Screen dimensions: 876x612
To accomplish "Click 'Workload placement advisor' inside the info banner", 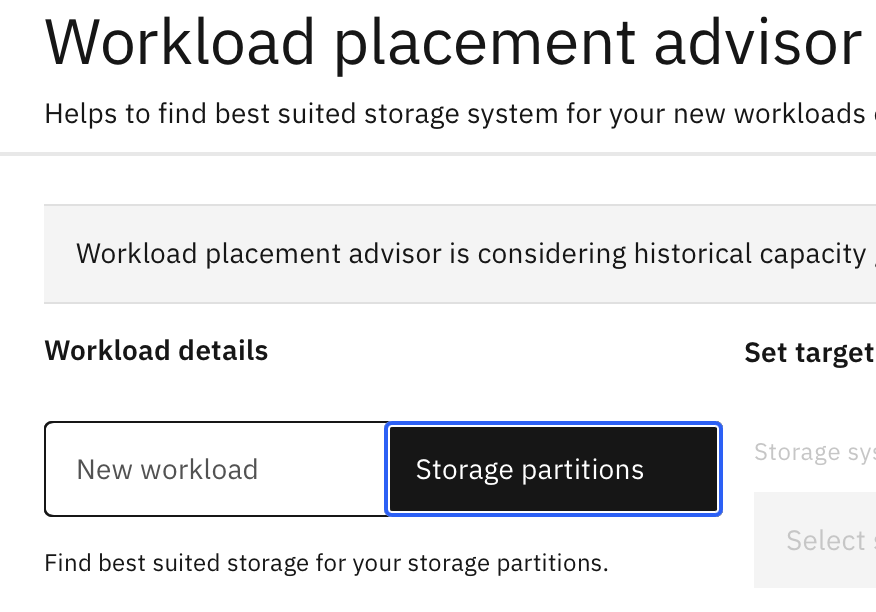I will click(x=259, y=254).
